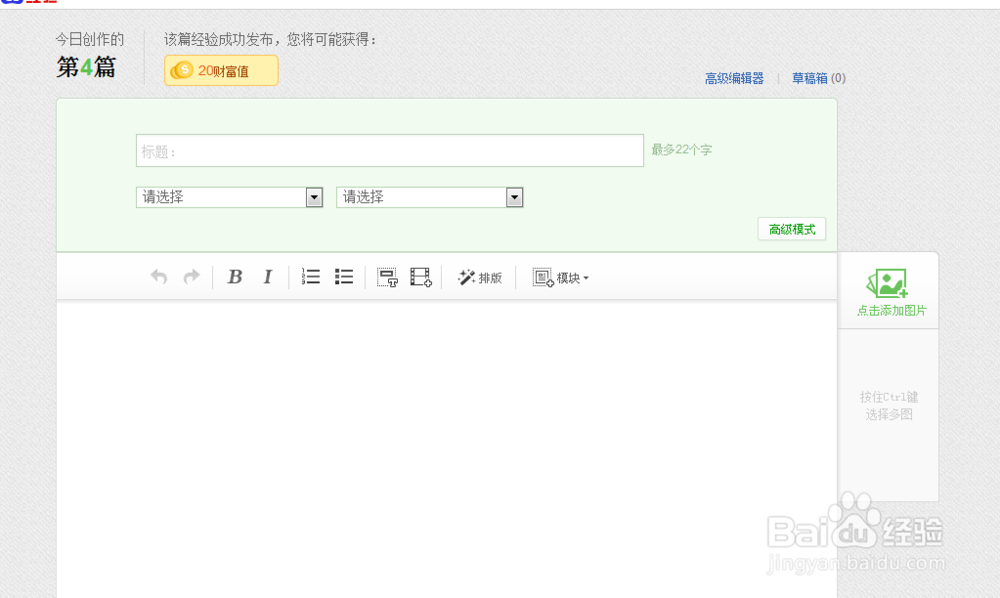Open the first 请选择 category dropdown
This screenshot has height=598, width=1000.
point(229,197)
